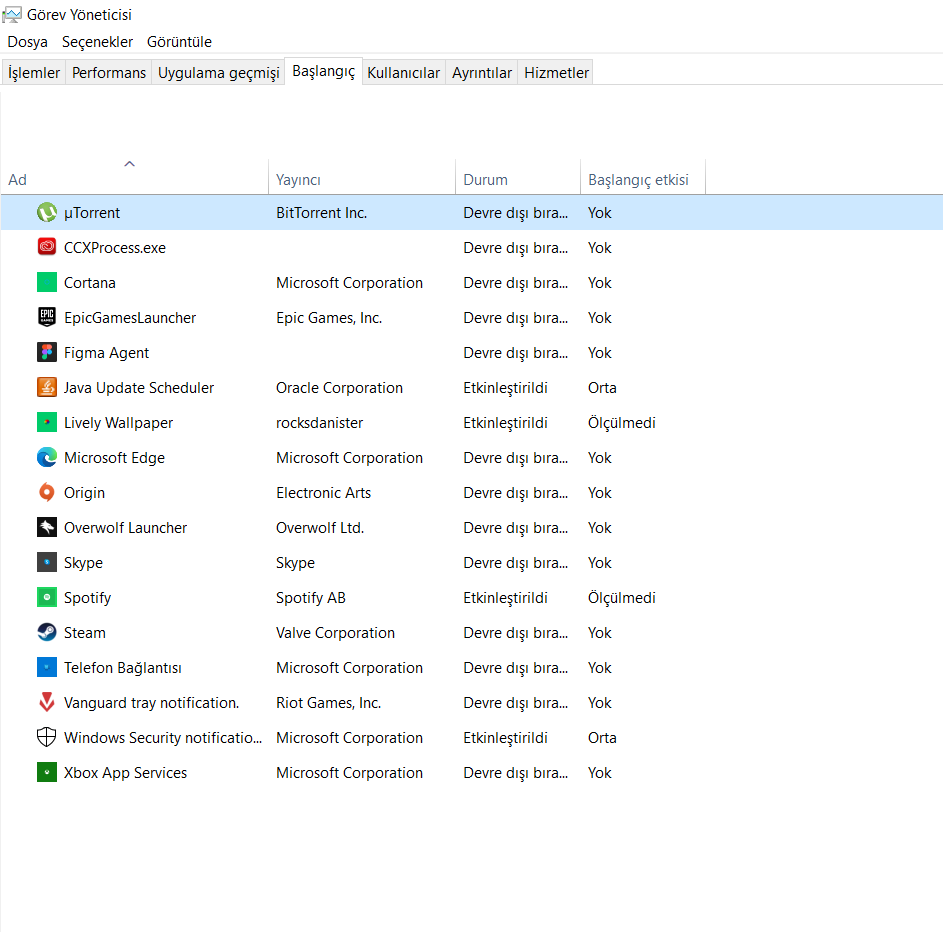Switch to the Kullanıcılar tab

point(404,72)
